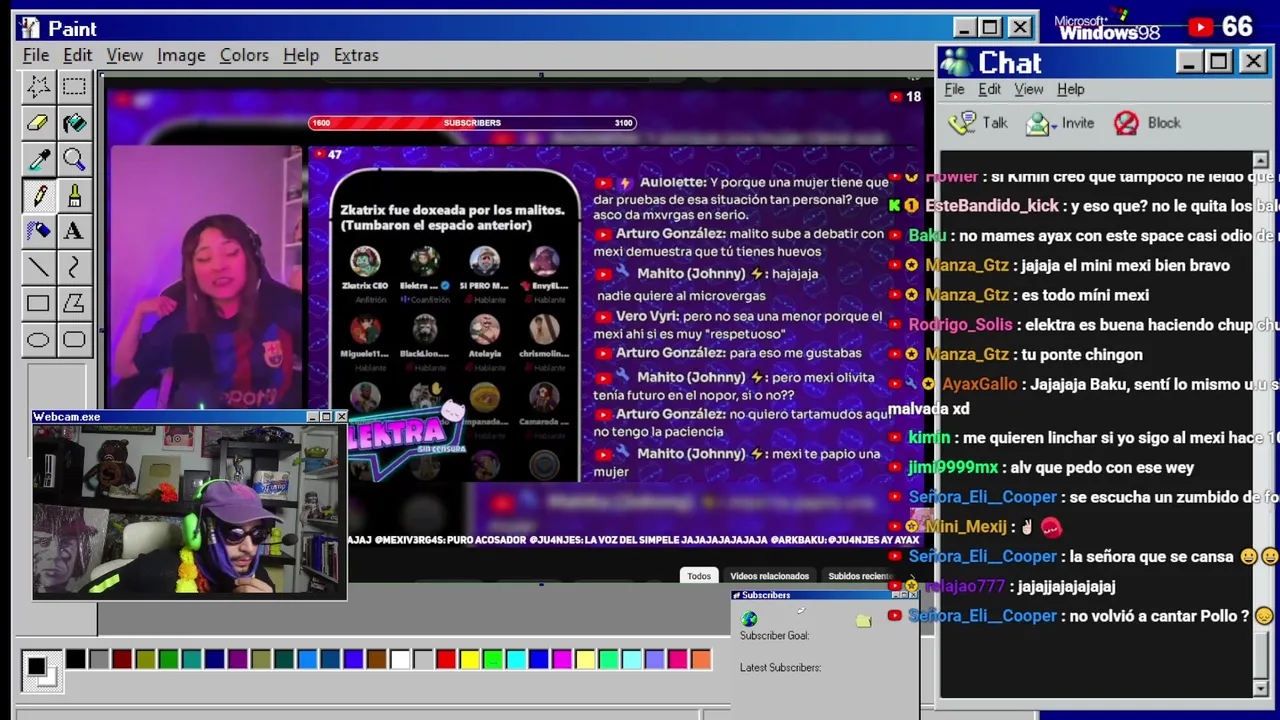Open the Edit menu in Chat window
Screen dimensions: 1280x720
[989, 89]
